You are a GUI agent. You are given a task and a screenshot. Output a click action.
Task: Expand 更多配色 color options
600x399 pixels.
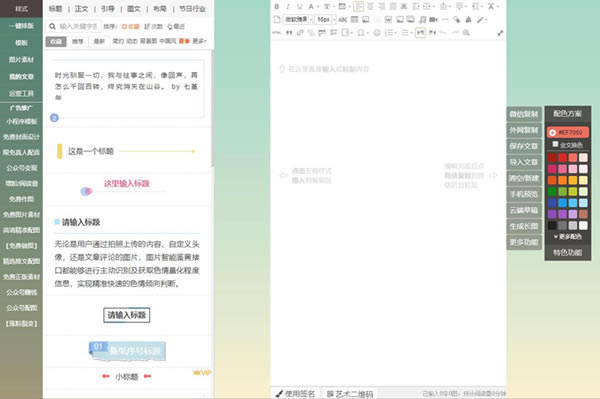pyautogui.click(x=568, y=237)
